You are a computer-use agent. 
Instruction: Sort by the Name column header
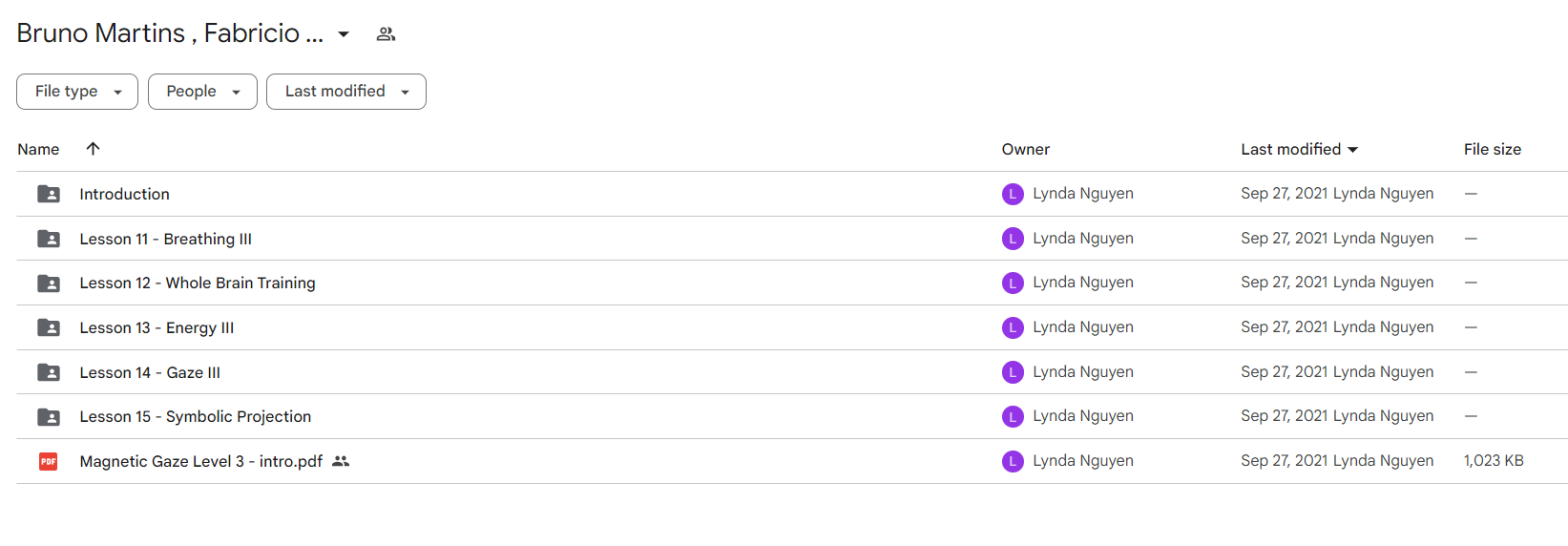[x=38, y=149]
